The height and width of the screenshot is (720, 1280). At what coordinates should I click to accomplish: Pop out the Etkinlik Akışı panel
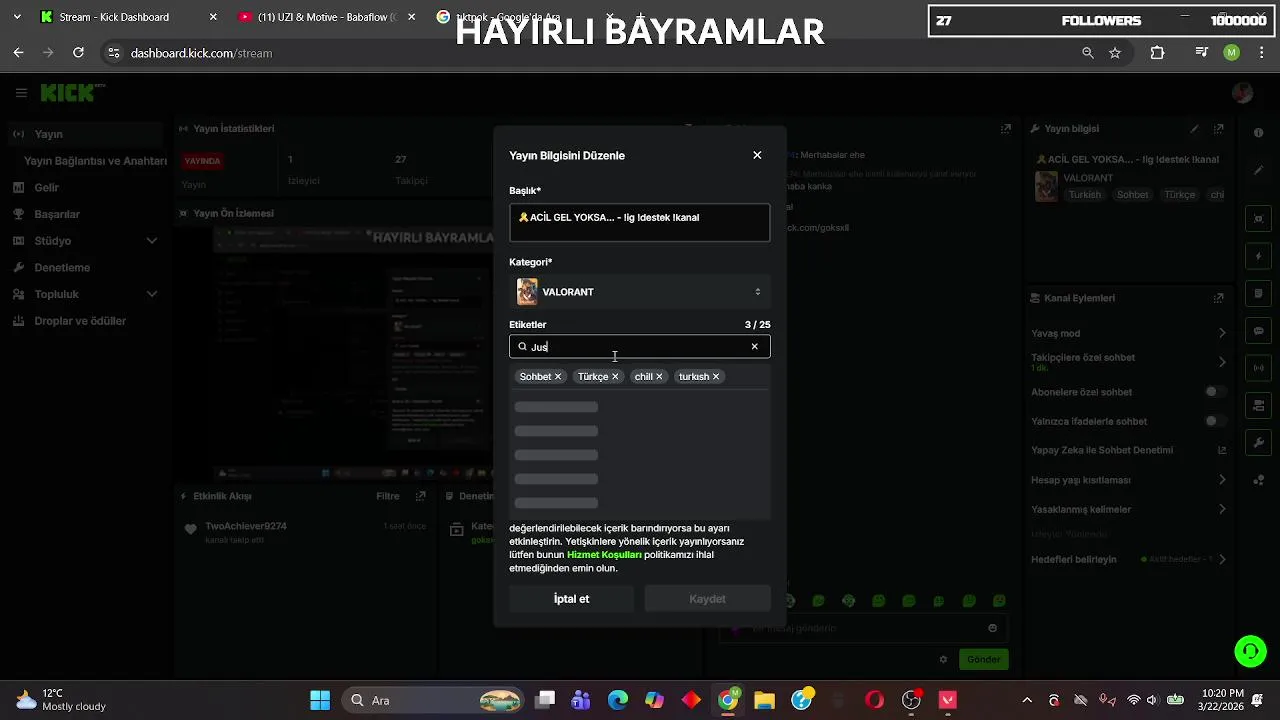420,496
